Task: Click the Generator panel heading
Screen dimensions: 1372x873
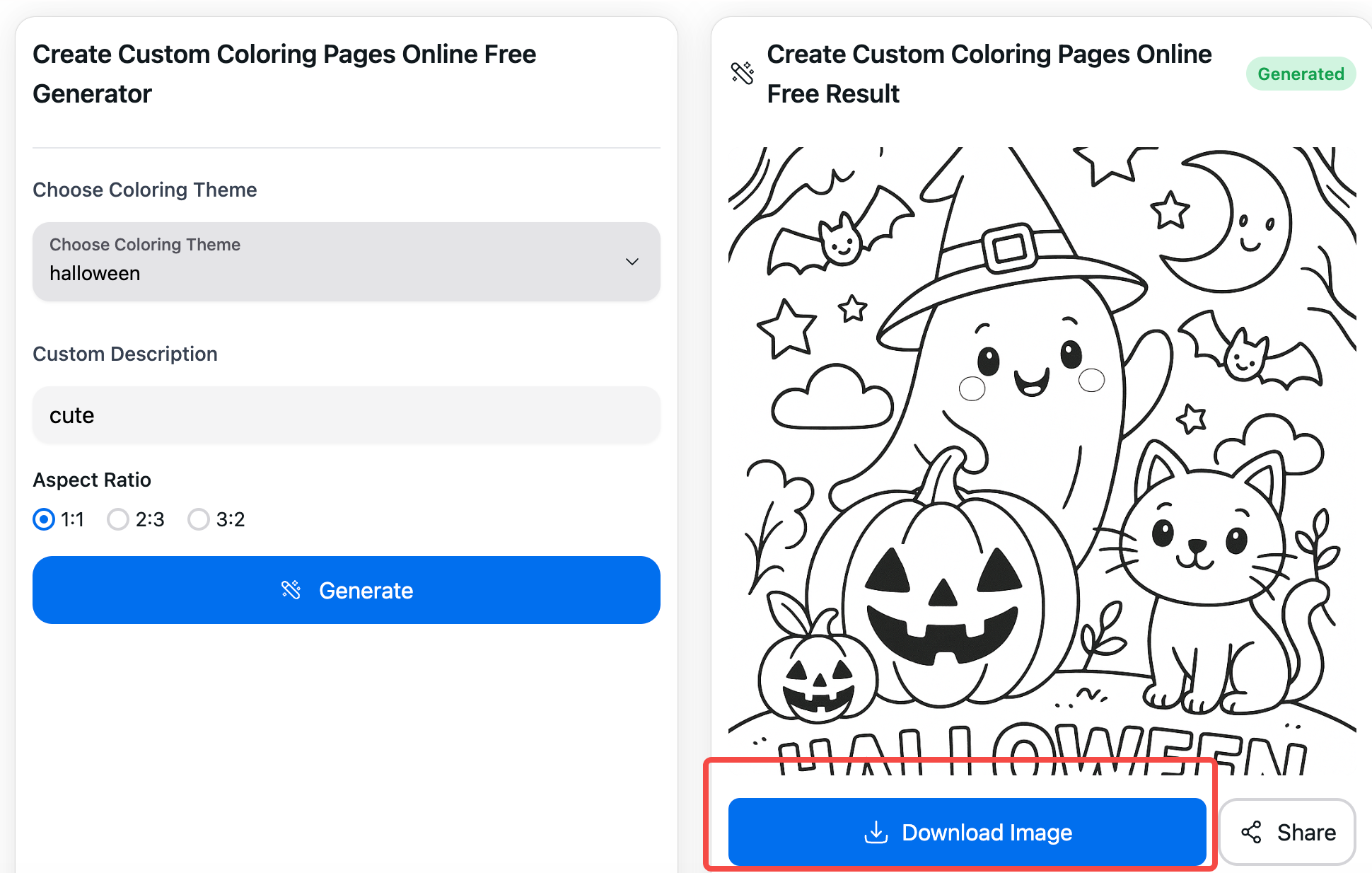Action: [284, 74]
